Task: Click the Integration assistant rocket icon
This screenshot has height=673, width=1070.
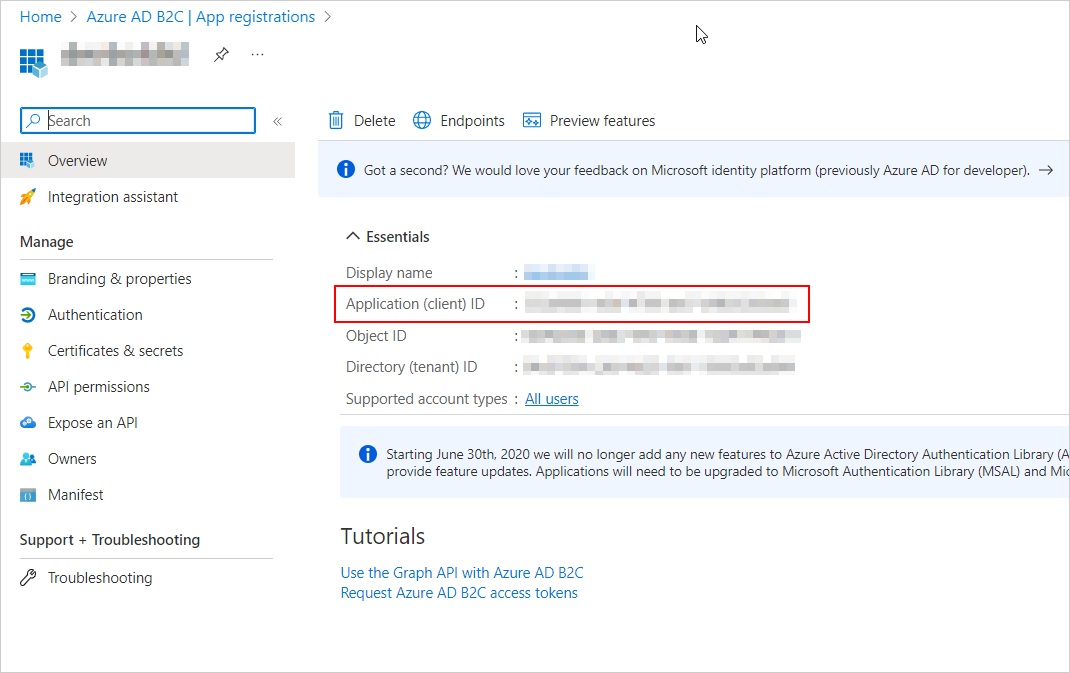Action: (28, 197)
